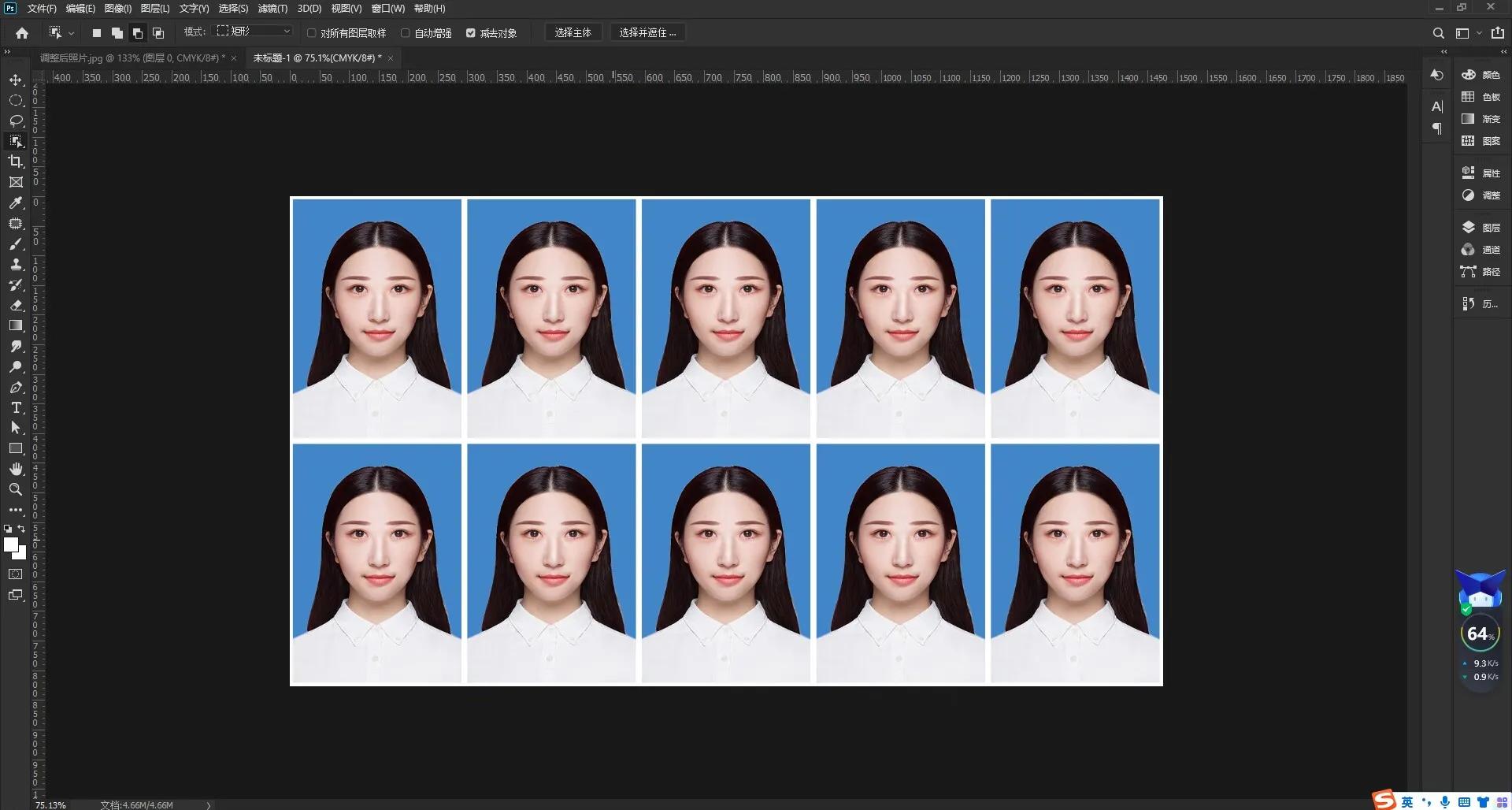Select the Lasso tool
This screenshot has height=810, width=1512.
point(16,121)
